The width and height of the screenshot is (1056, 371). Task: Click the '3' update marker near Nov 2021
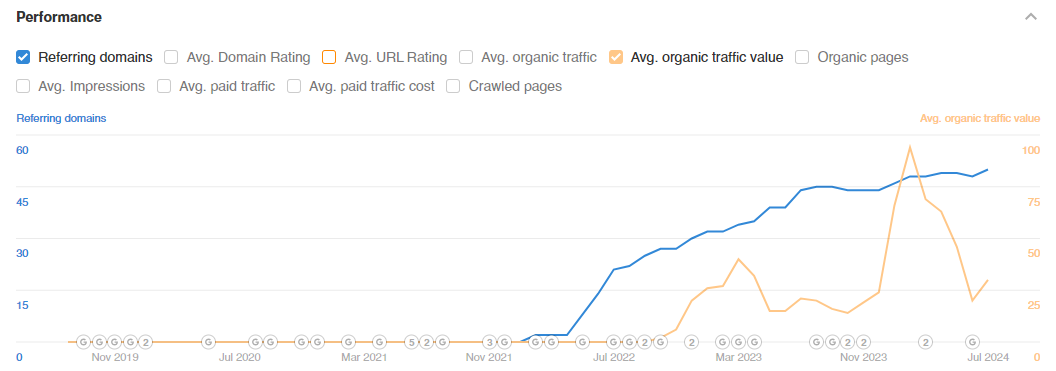[490, 342]
